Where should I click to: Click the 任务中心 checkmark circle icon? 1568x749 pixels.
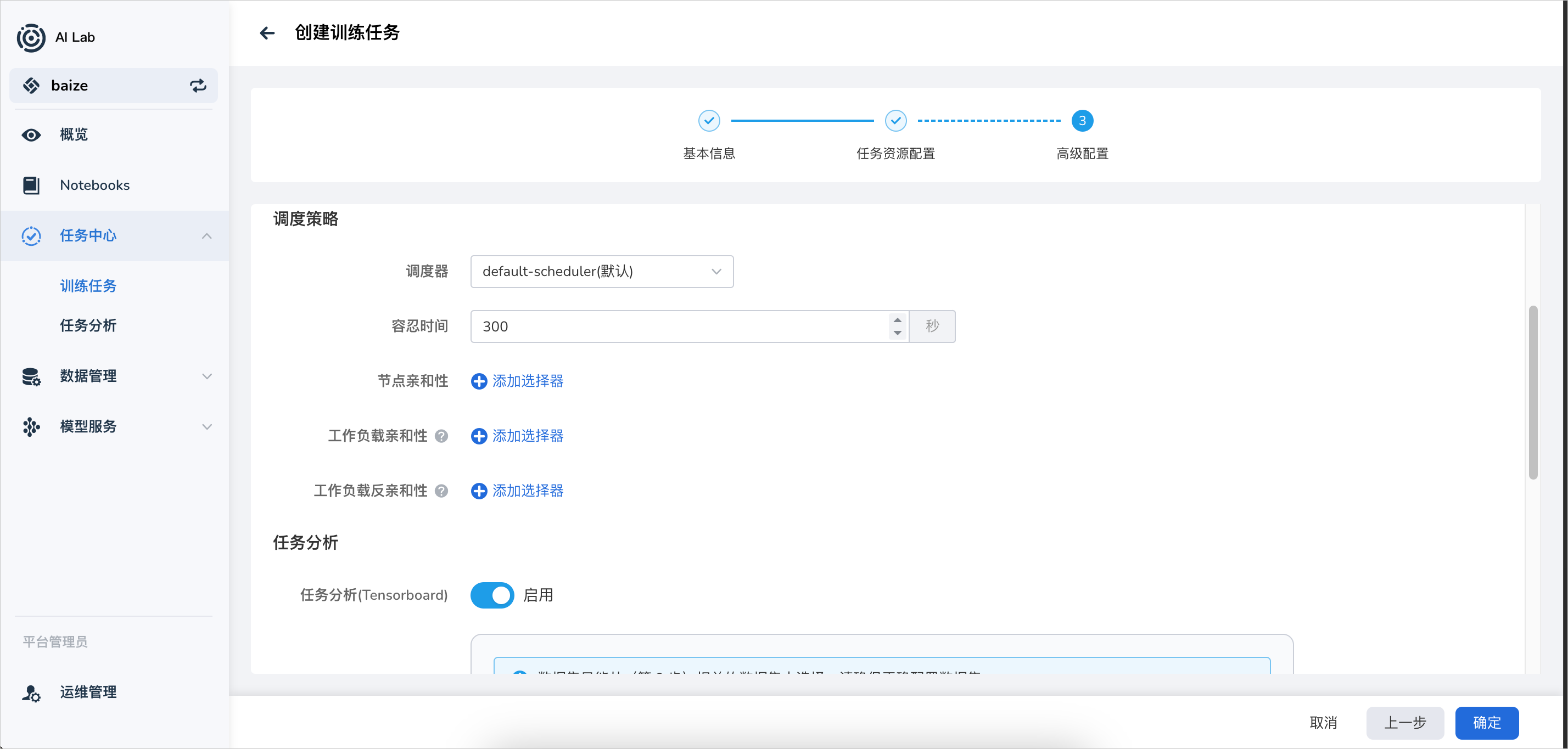pos(31,235)
